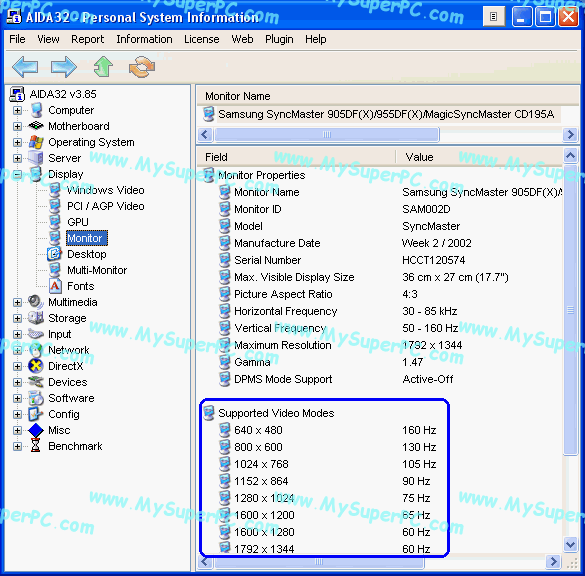Select the highlighted Monitor tree item

click(87, 238)
